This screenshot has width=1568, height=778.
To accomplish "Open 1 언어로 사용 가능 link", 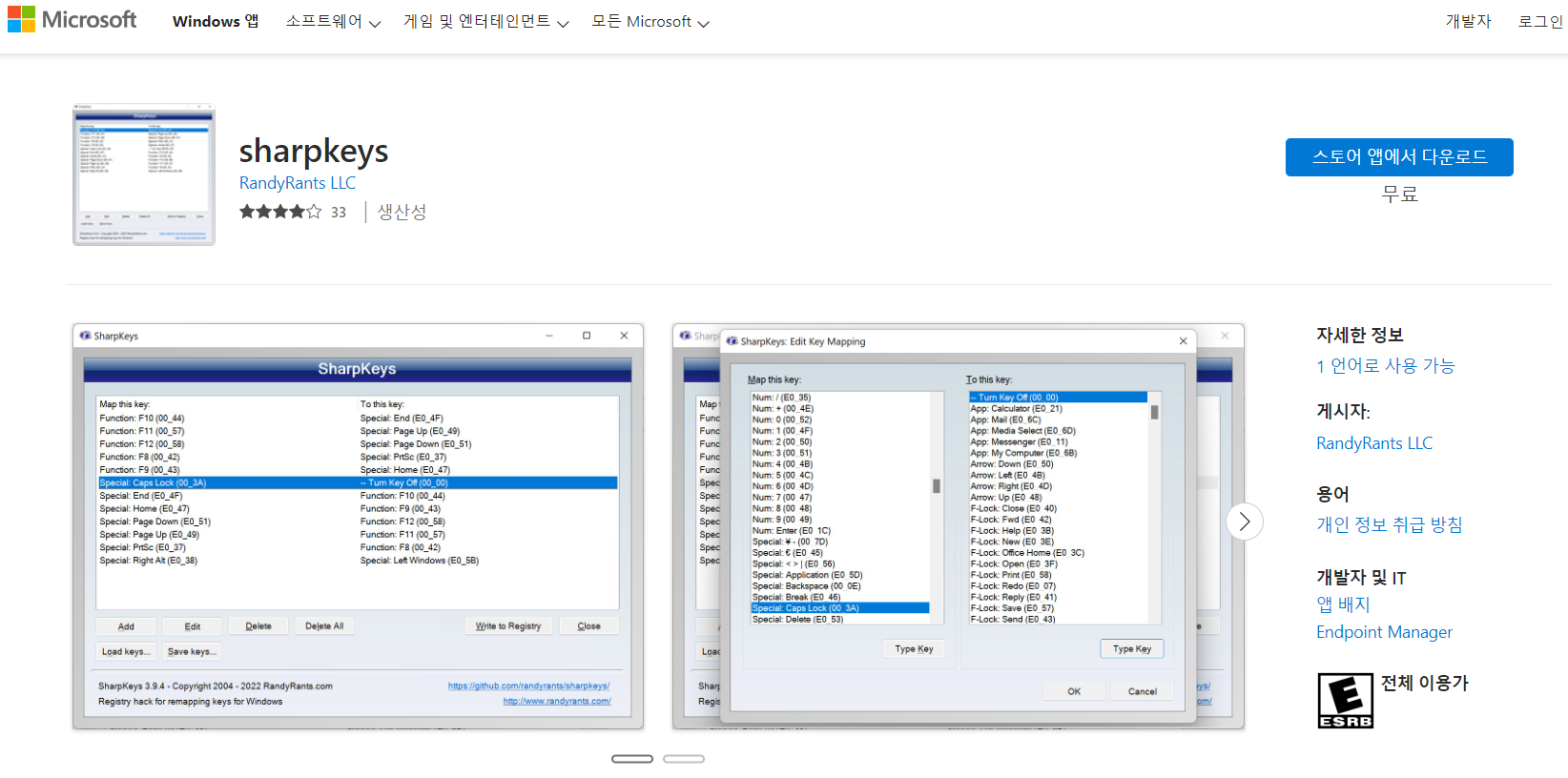I will tap(1386, 366).
